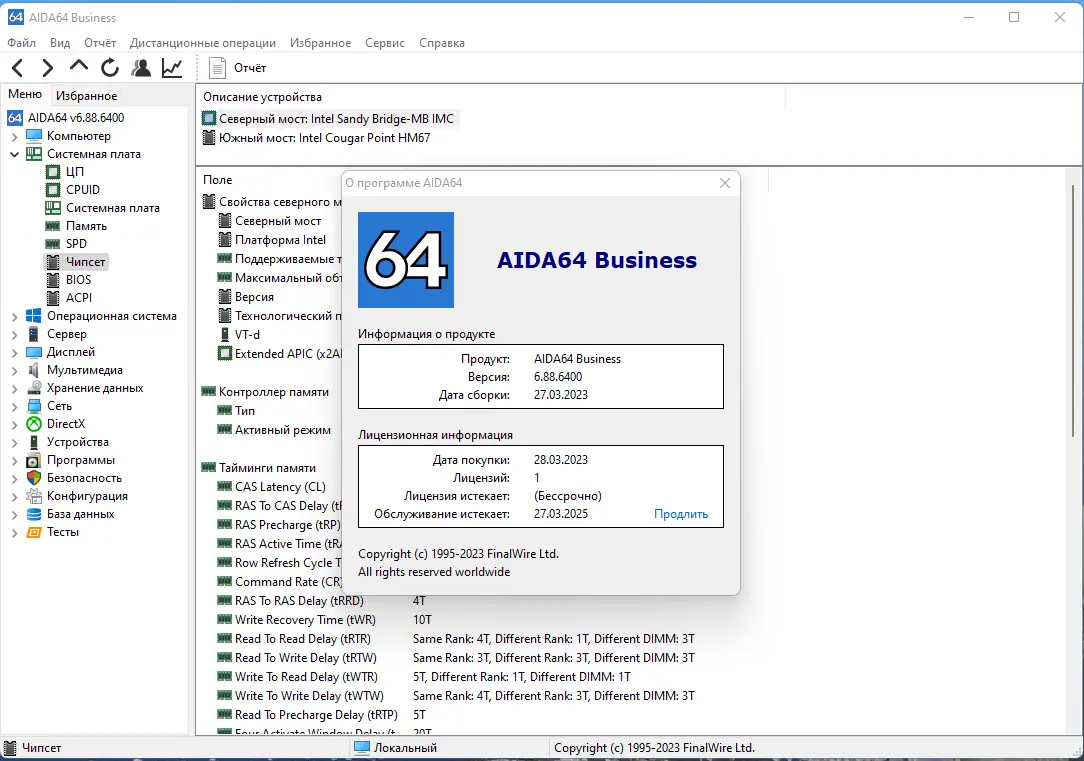Screen dimensions: 1084x761
Task: Expand the Сеть node
Action: point(15,406)
